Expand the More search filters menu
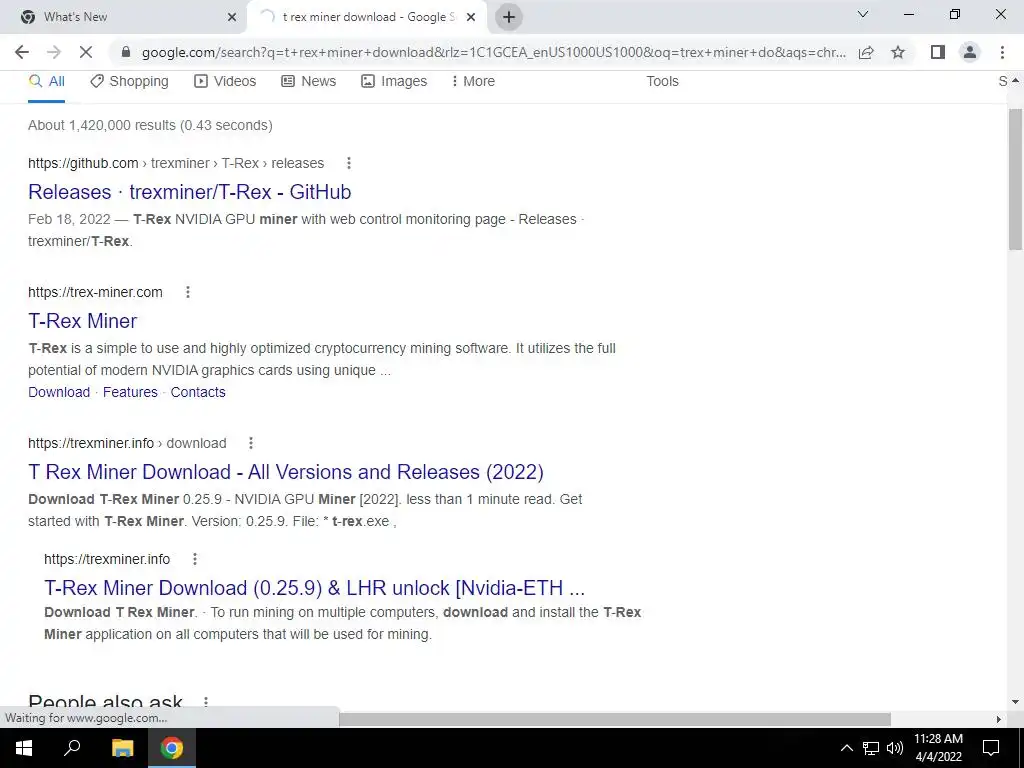Viewport: 1024px width, 768px height. pyautogui.click(x=473, y=81)
